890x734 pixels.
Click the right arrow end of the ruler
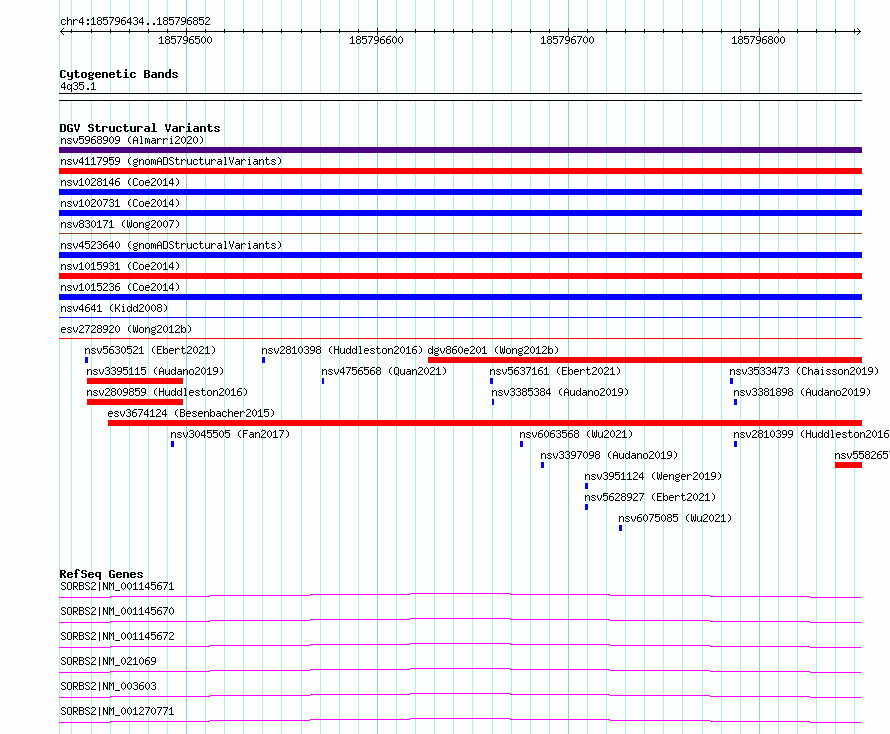pos(858,31)
